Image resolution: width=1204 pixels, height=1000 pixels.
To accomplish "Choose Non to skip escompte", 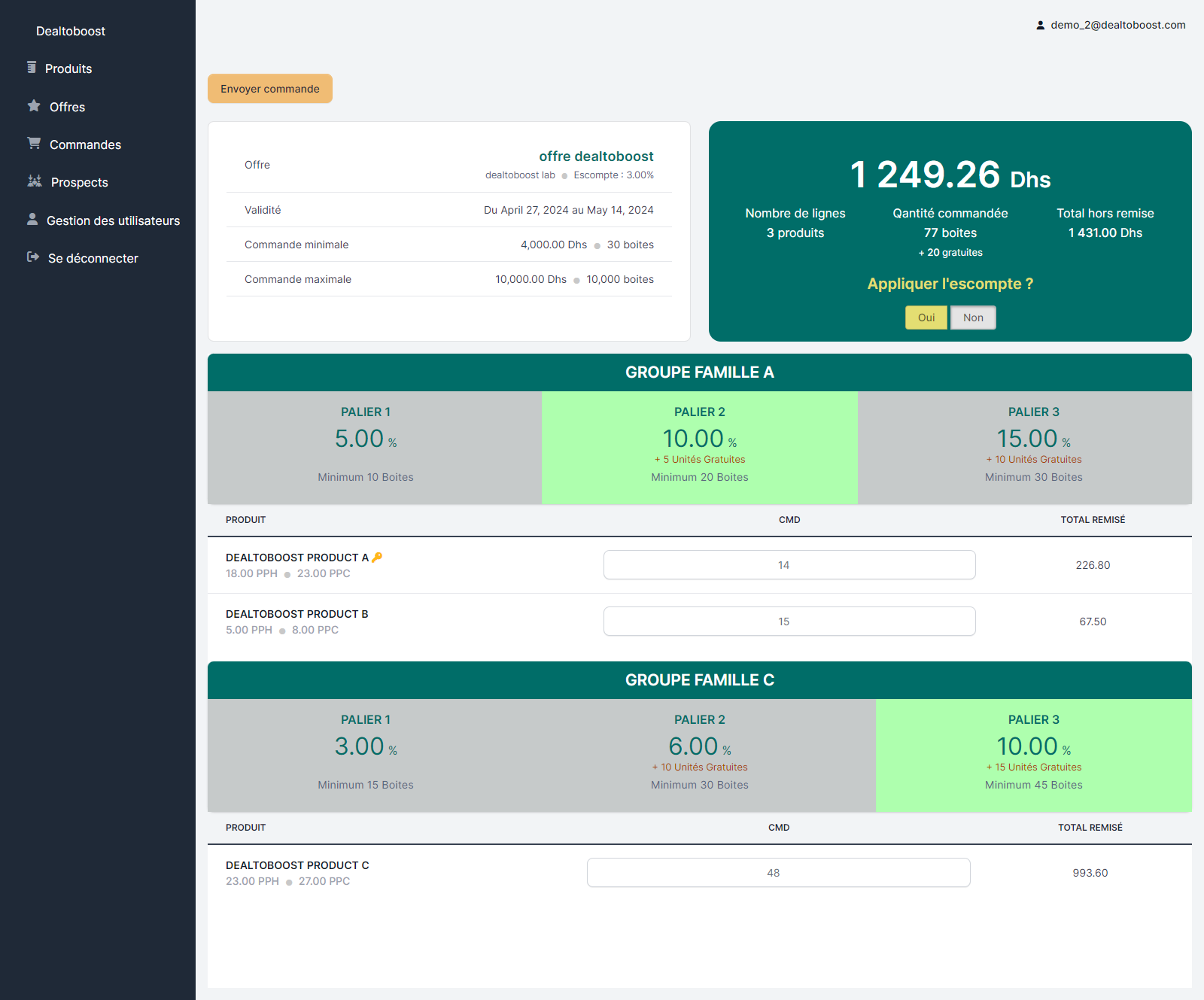I will 973,318.
